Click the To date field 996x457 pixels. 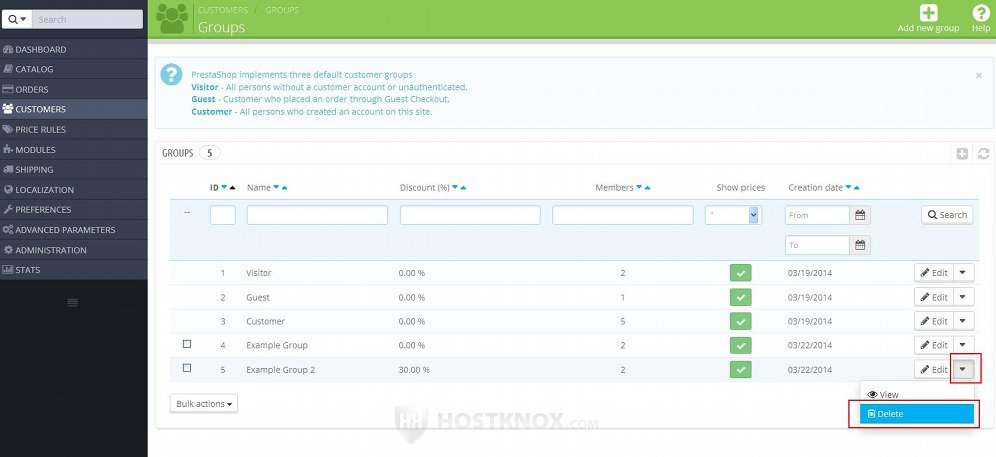pyautogui.click(x=818, y=245)
